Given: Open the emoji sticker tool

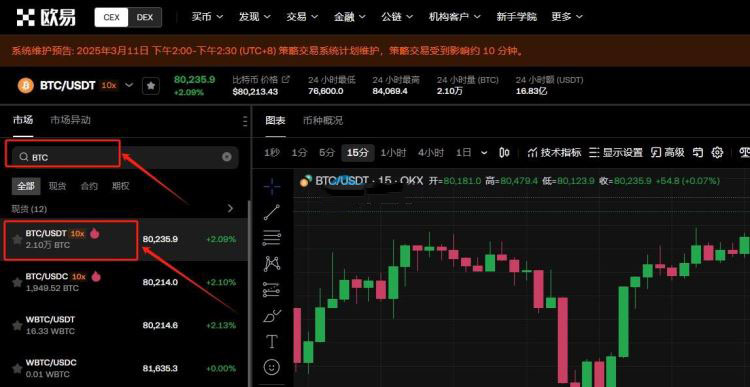Looking at the screenshot, I should 272,367.
